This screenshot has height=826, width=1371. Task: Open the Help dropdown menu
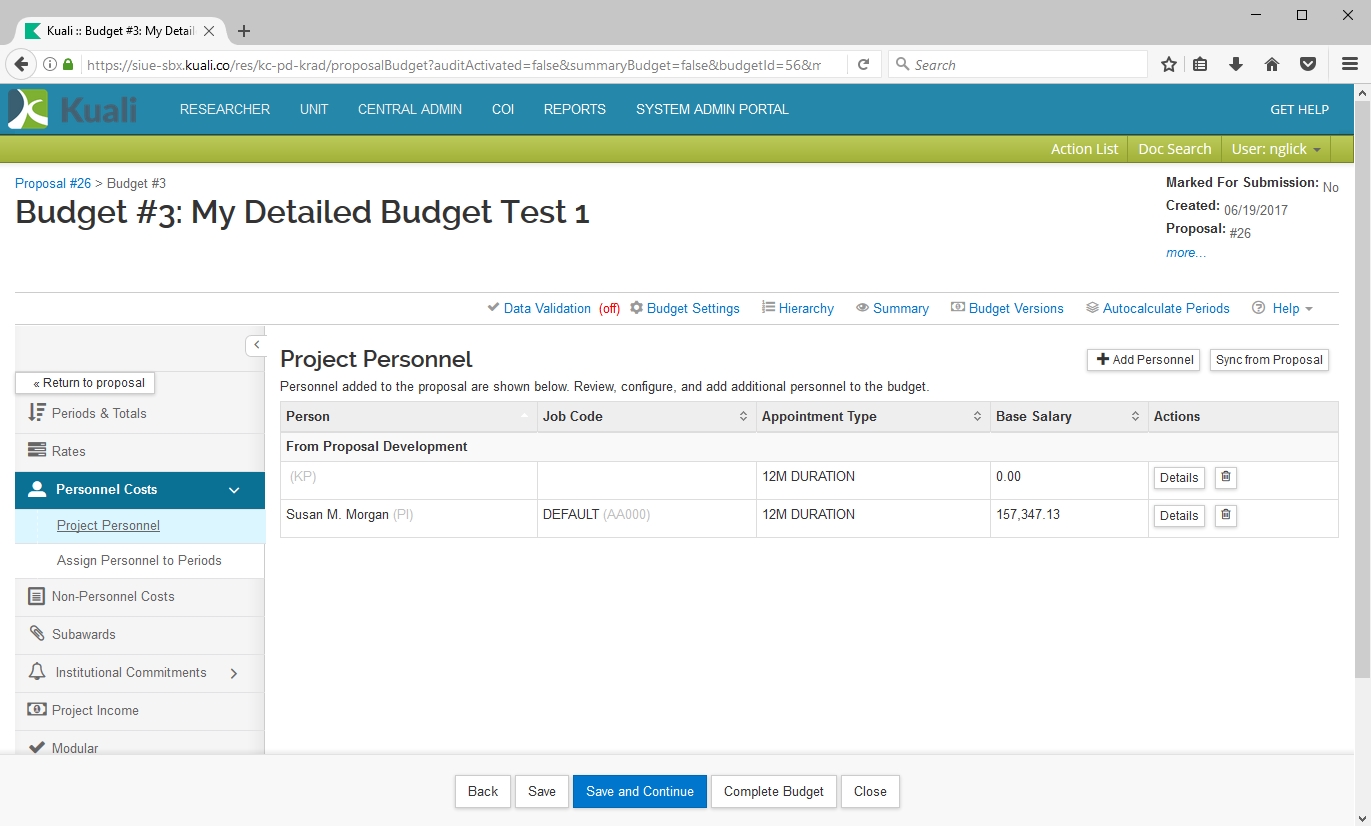click(1283, 309)
